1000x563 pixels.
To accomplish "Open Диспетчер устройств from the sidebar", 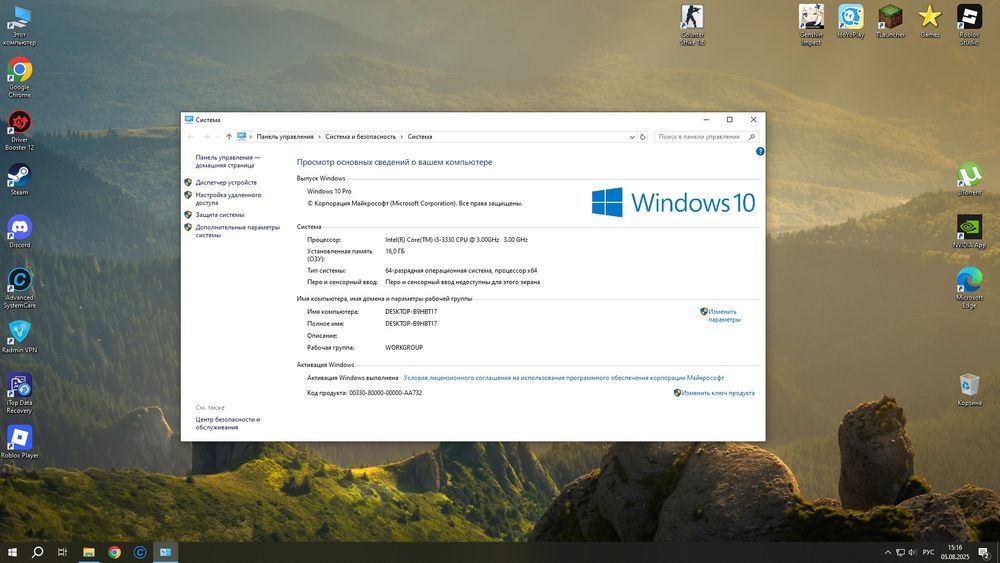I will tap(226, 182).
